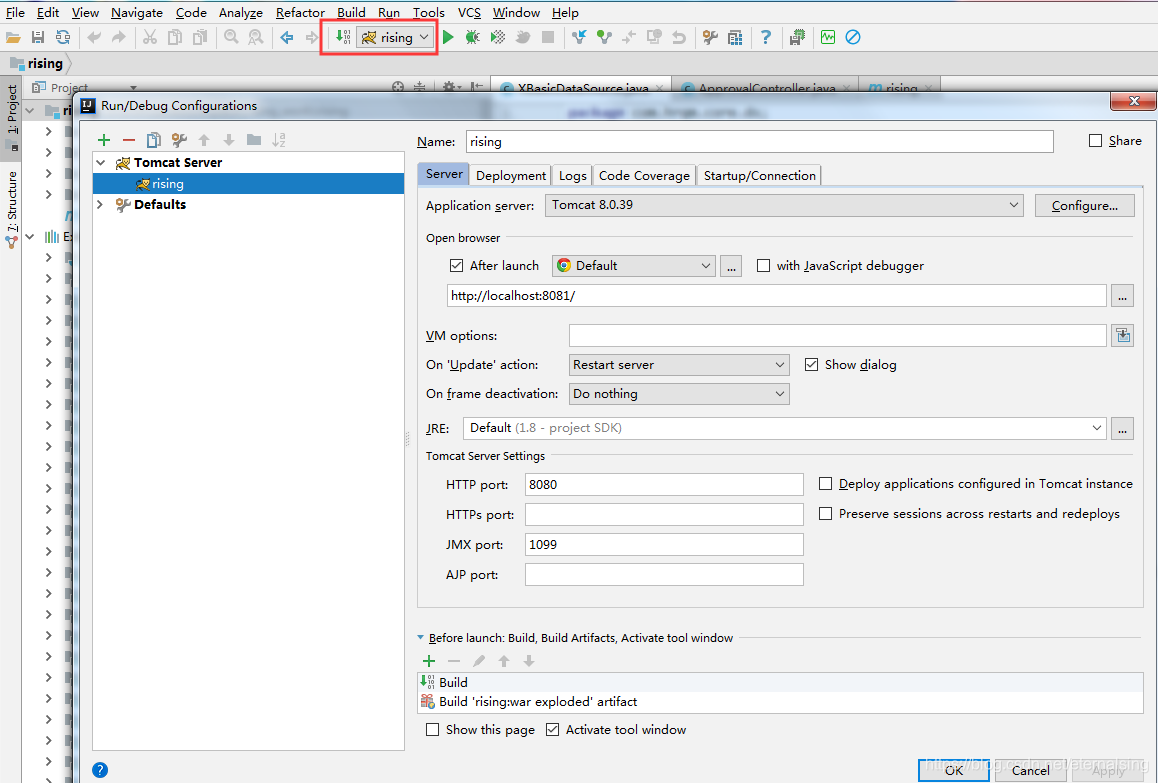Click the Cut scissors icon

(150, 37)
